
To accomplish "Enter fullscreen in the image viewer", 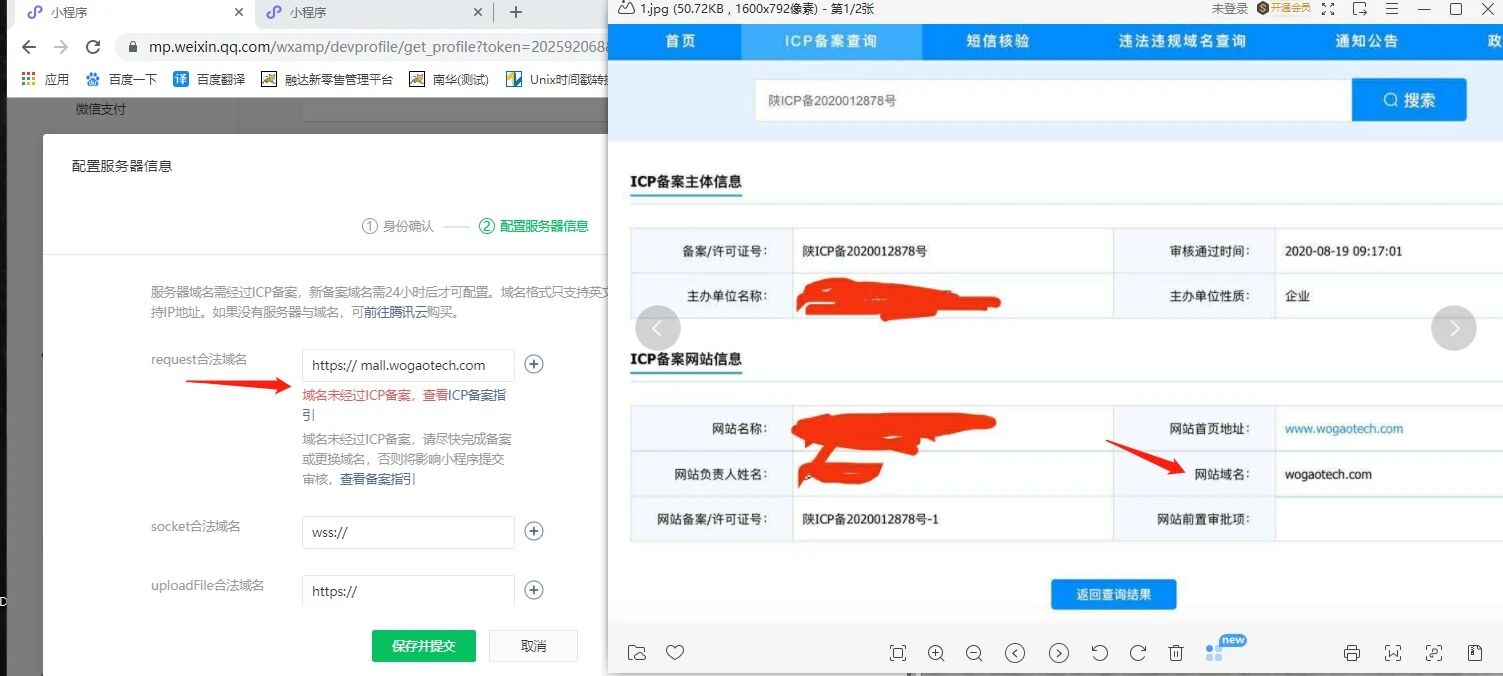I will tap(1328, 9).
